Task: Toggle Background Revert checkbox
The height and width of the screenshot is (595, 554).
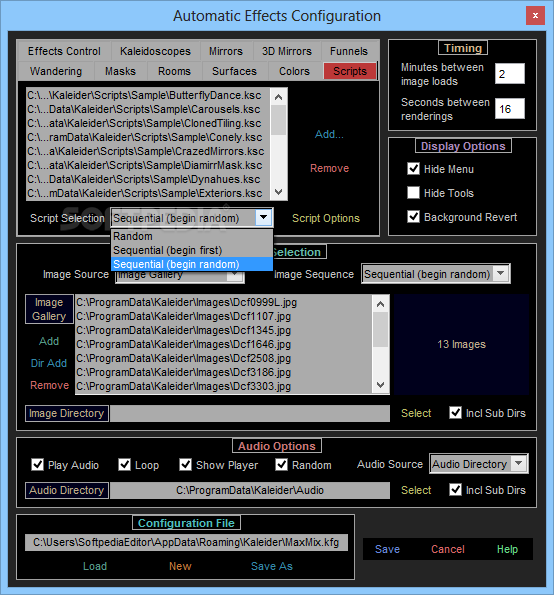Action: [x=413, y=217]
